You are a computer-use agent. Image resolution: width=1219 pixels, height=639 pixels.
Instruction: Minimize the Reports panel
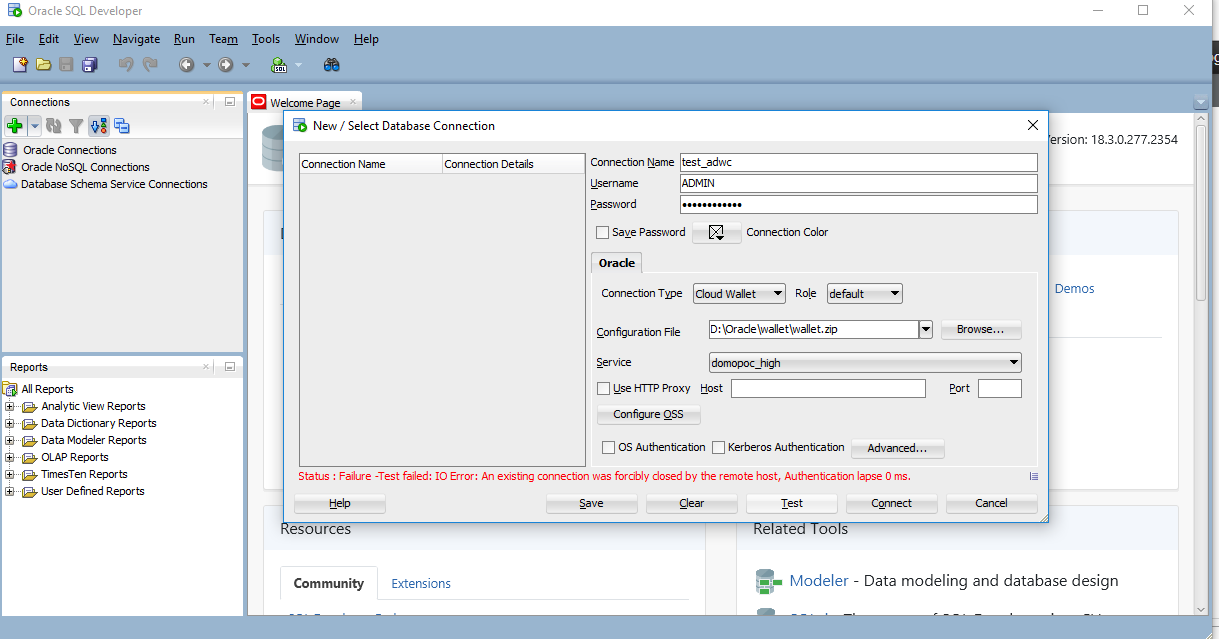230,367
